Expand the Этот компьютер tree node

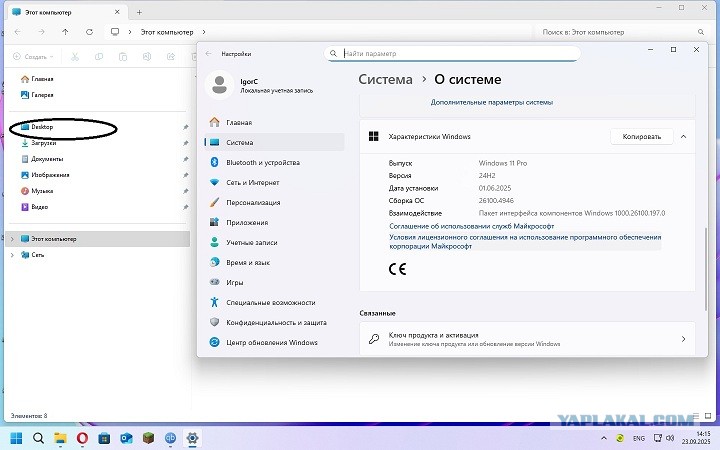coord(12,239)
